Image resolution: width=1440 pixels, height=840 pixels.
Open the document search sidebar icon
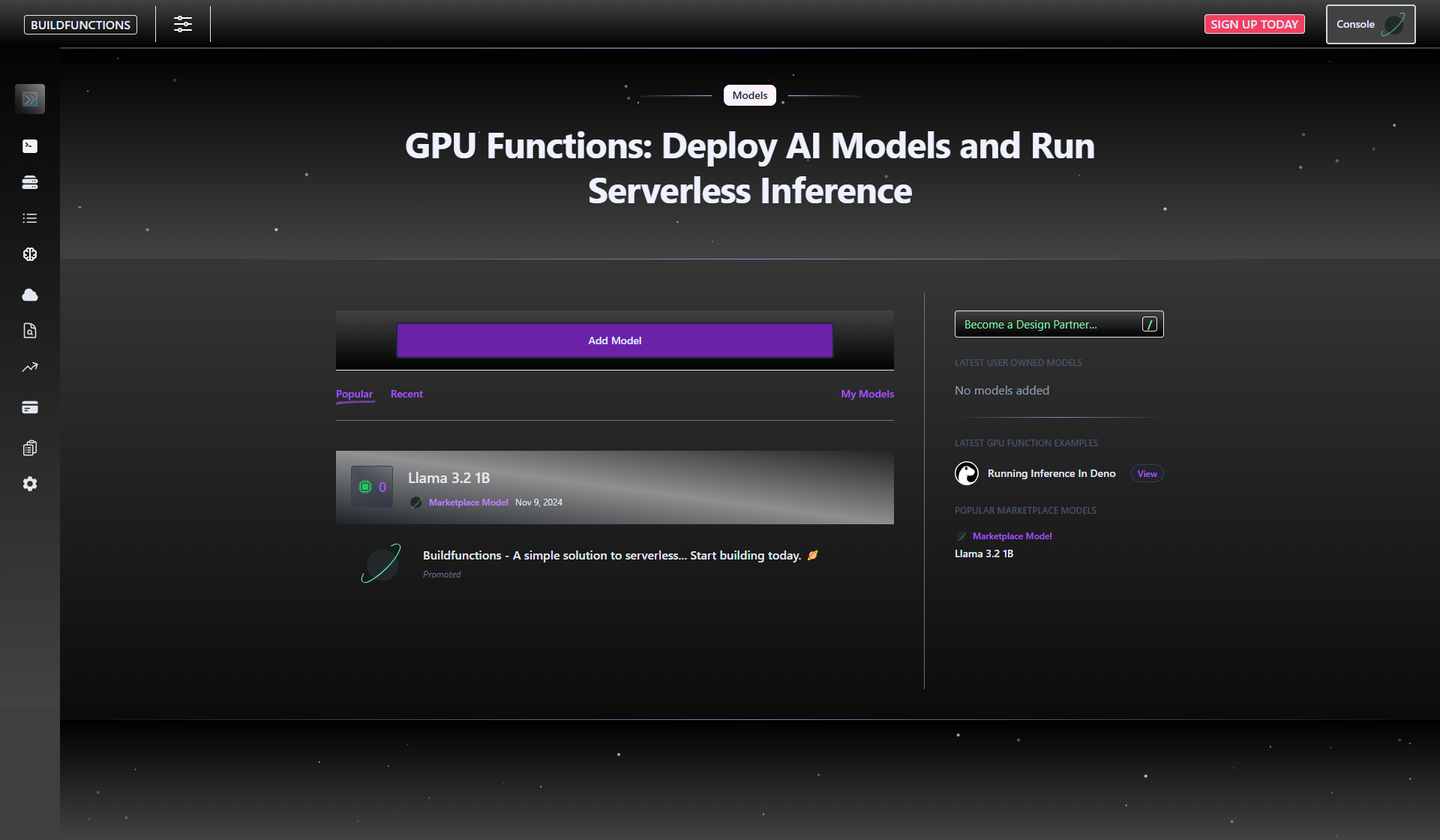(30, 331)
